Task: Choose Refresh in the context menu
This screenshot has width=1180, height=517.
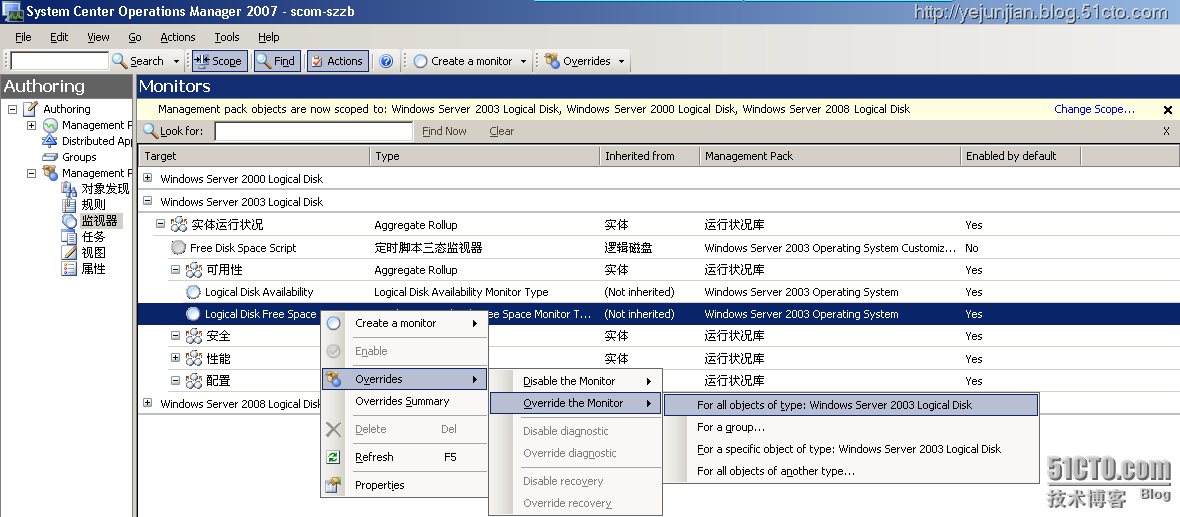Action: (x=405, y=457)
